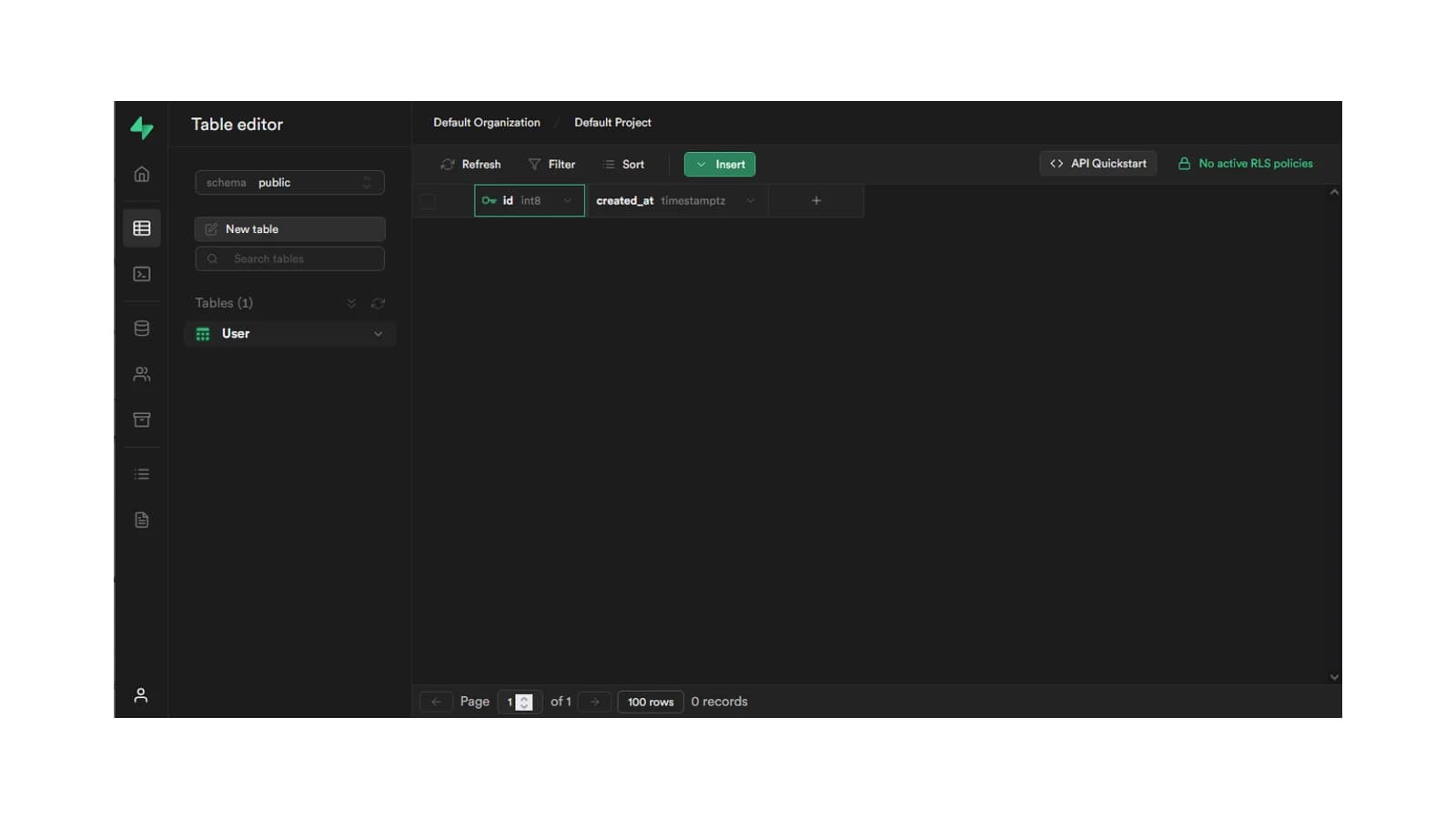Open the Sort options
This screenshot has height=819, width=1456.
click(623, 165)
